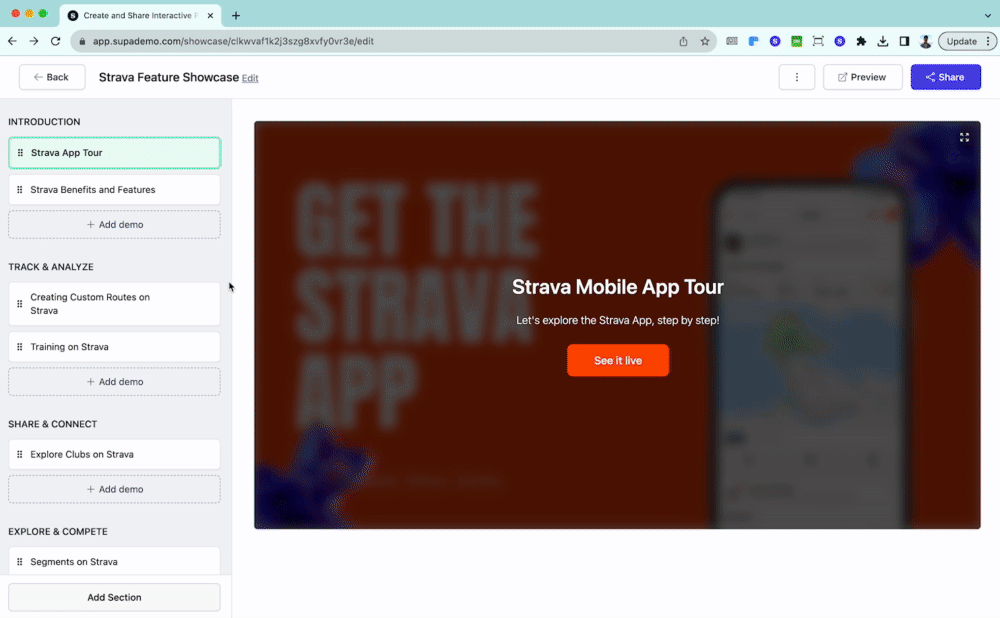Viewport: 1000px width, 618px height.
Task: Open a new browser tab
Action: click(236, 15)
